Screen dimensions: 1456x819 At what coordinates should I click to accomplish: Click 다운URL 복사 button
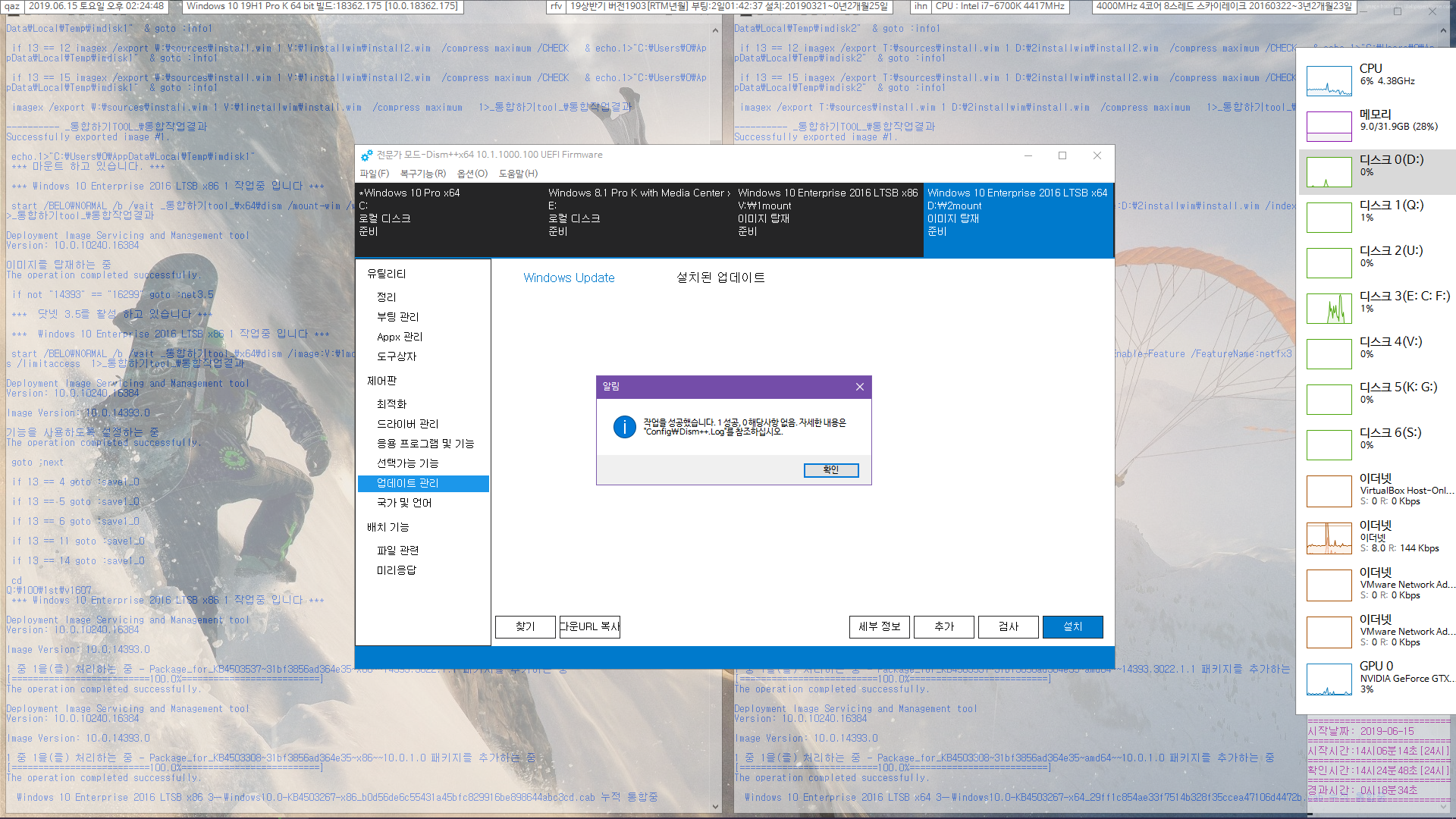(590, 626)
